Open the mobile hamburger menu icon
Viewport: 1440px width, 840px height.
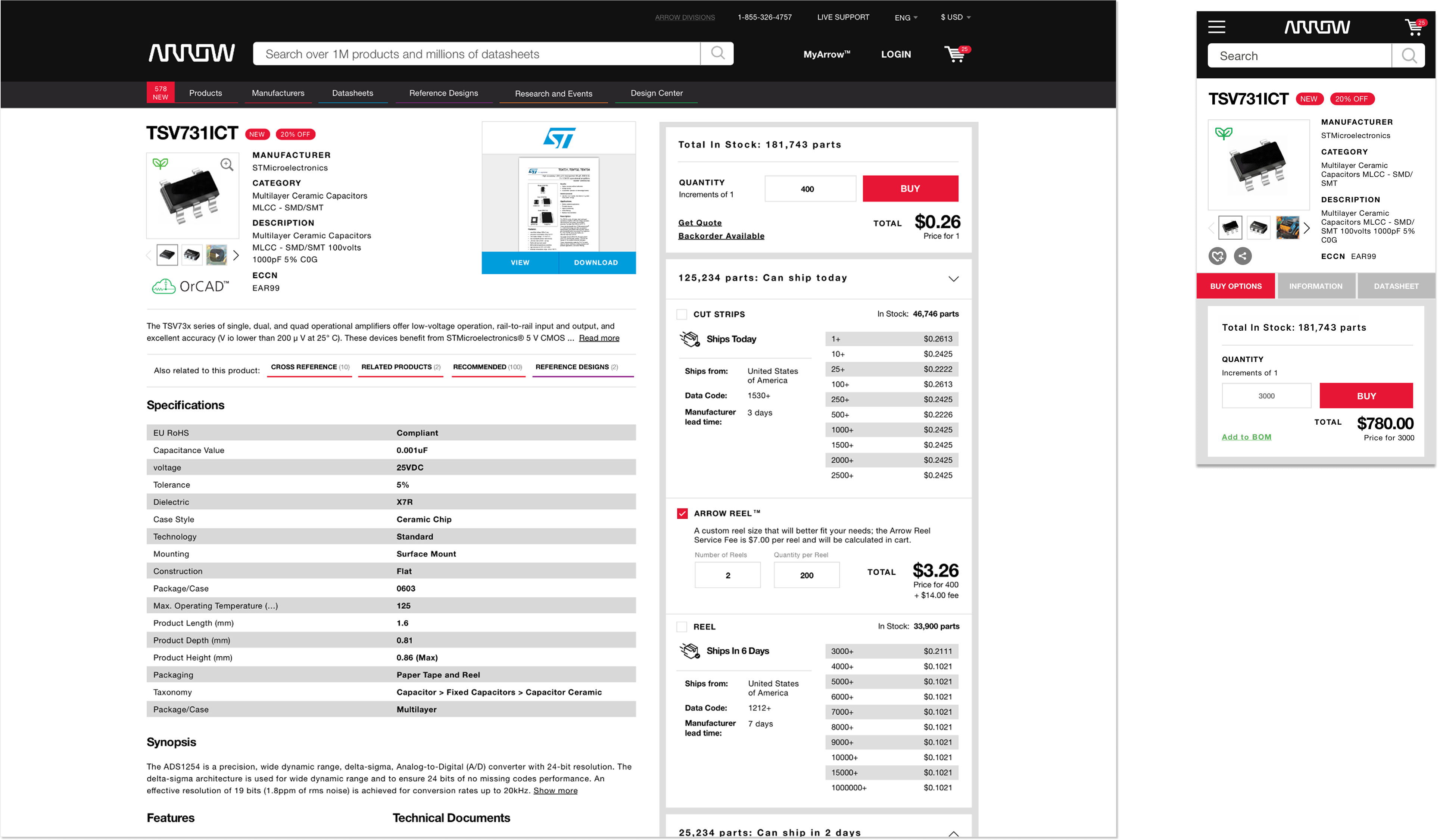point(1216,27)
